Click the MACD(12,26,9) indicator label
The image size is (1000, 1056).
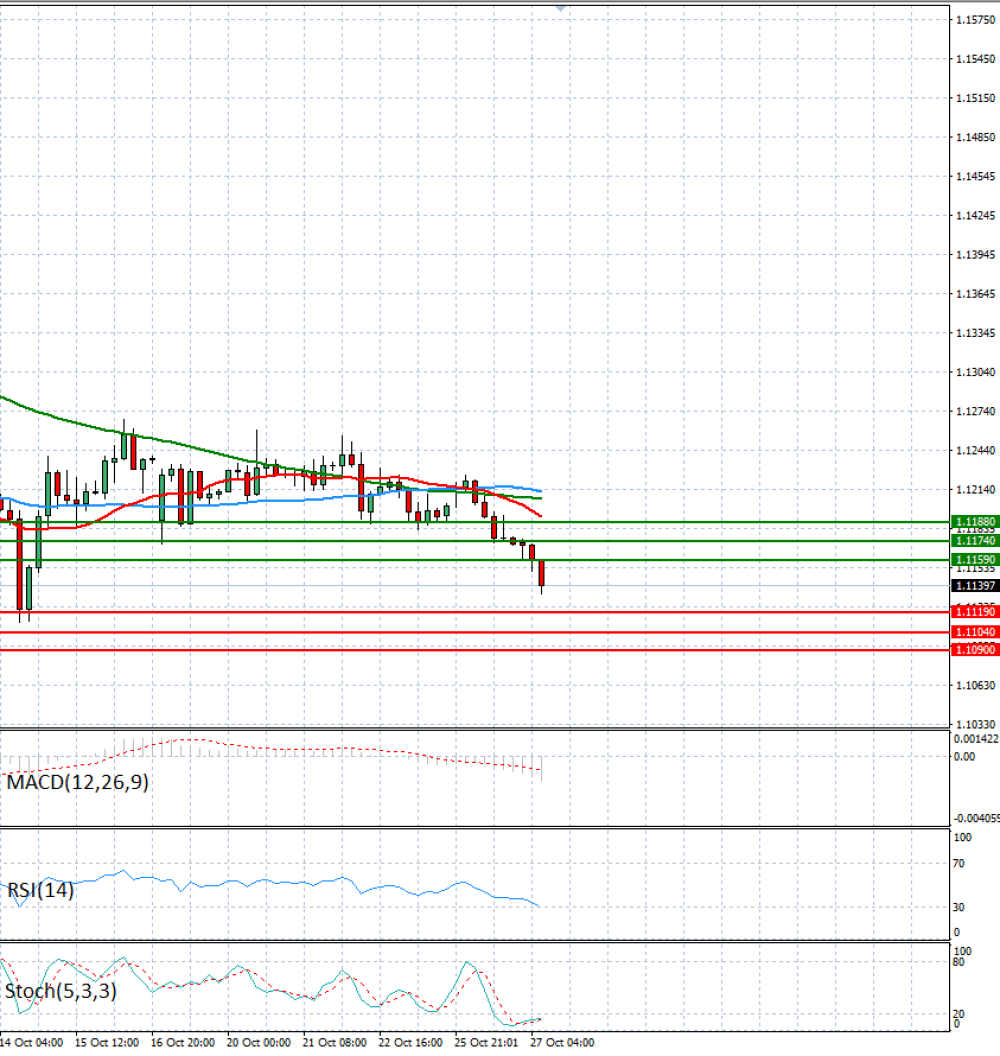(x=77, y=783)
